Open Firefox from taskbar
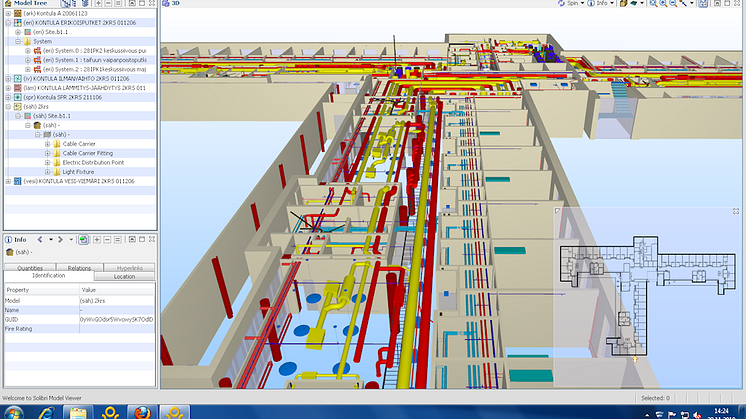This screenshot has width=746, height=419. coord(142,413)
